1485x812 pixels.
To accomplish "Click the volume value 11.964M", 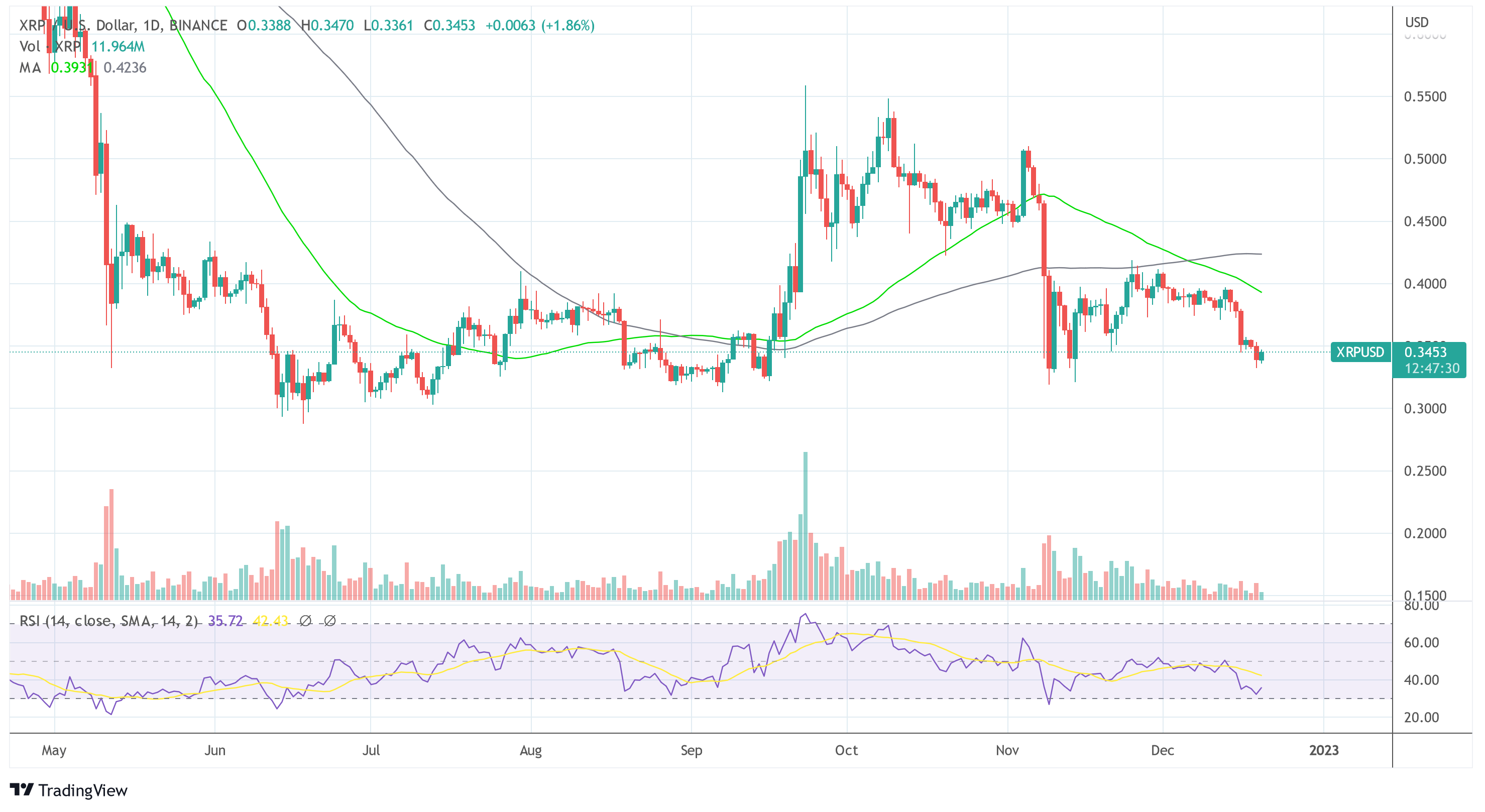I will coord(118,47).
